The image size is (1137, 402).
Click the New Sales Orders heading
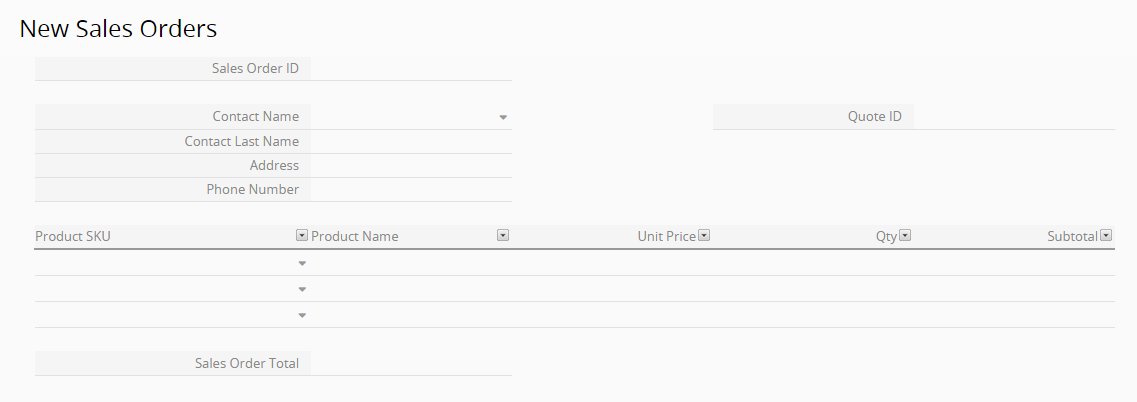(118, 28)
